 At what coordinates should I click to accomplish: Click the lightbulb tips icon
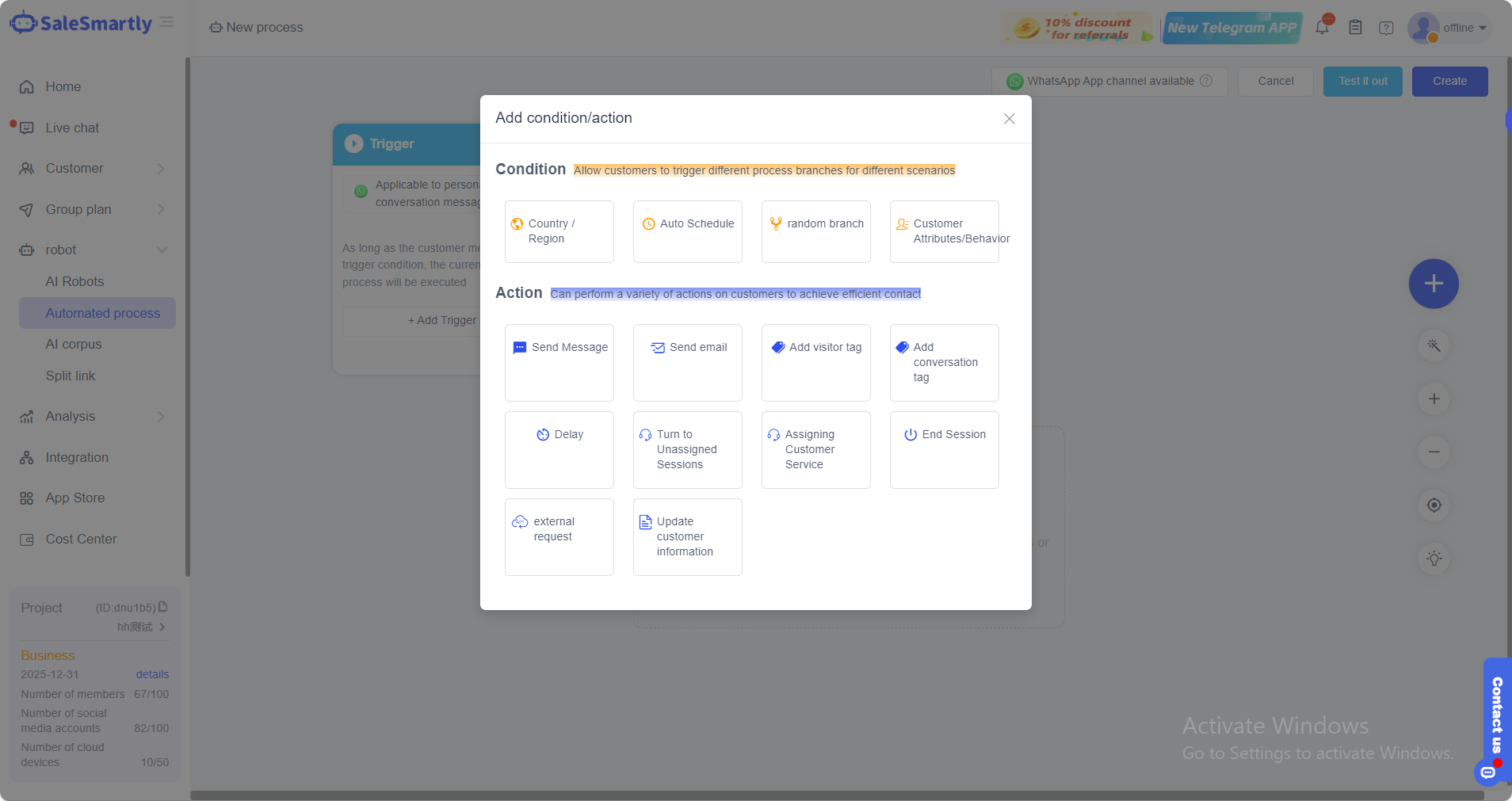click(x=1434, y=559)
